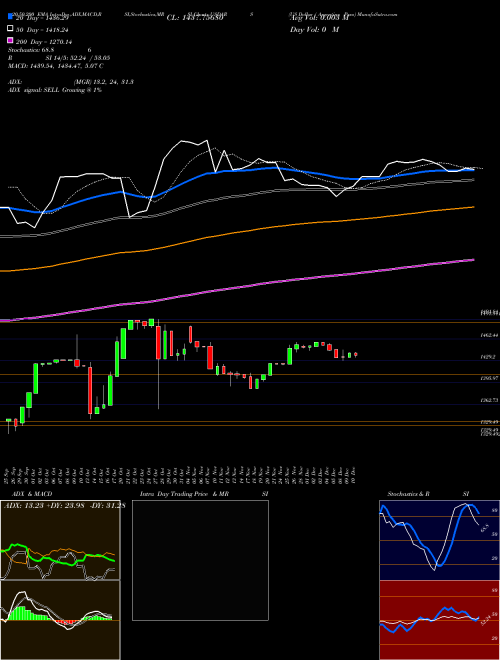Click the 1362.73 price axis label
Viewport: 500px width, 660px height.
pyautogui.click(x=489, y=400)
